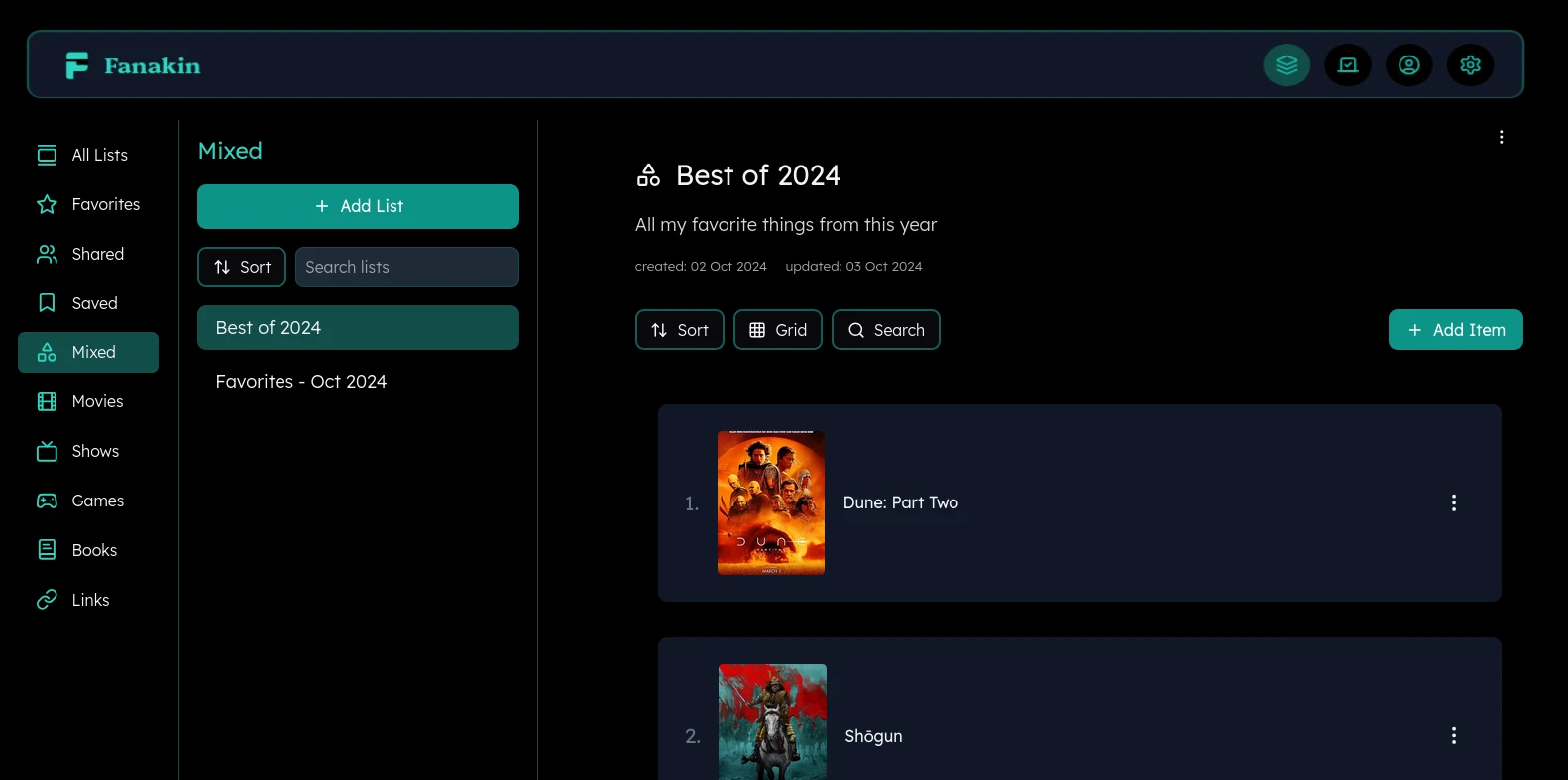The image size is (1568, 780).
Task: Click the created 02 Oct 2024 date
Action: pos(701,266)
